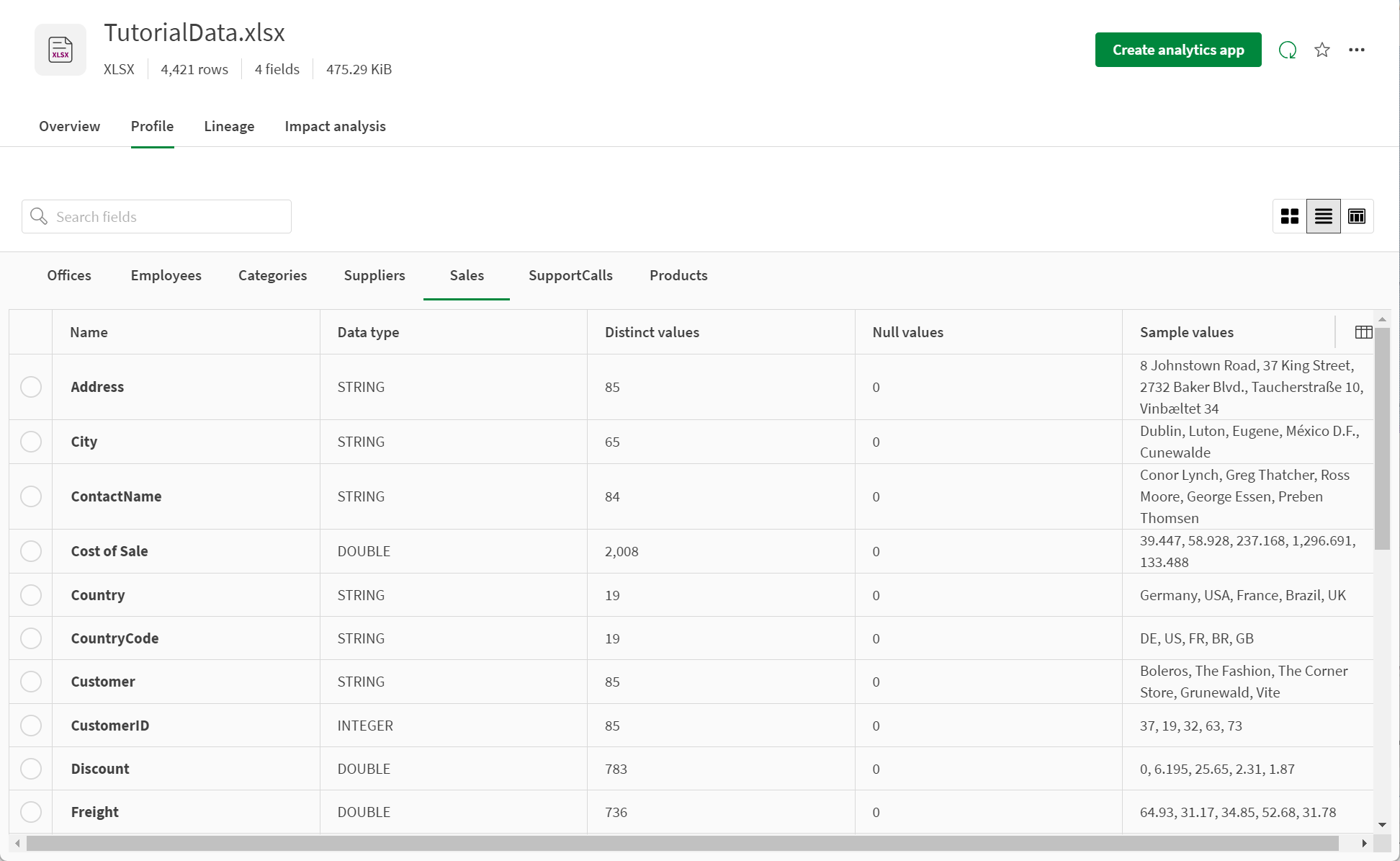Click the Products sheet tab
Image resolution: width=1400 pixels, height=861 pixels.
point(678,275)
